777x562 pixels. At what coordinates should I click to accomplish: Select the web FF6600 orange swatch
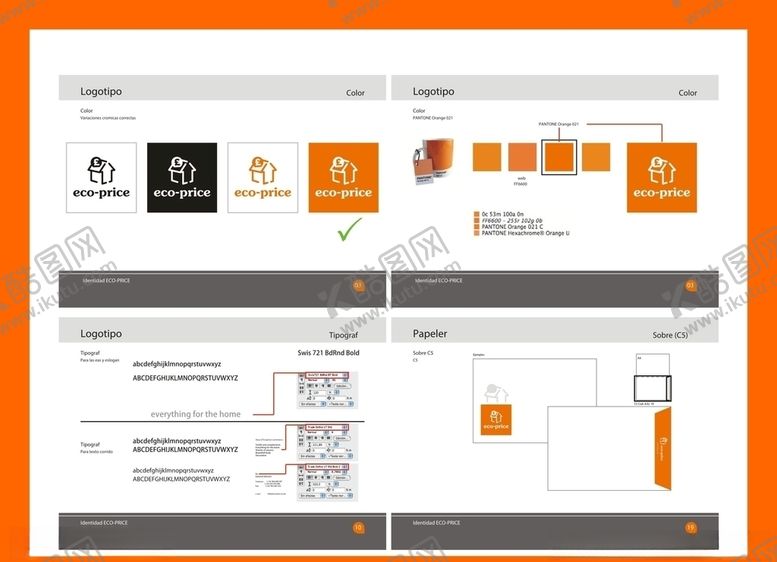point(522,157)
